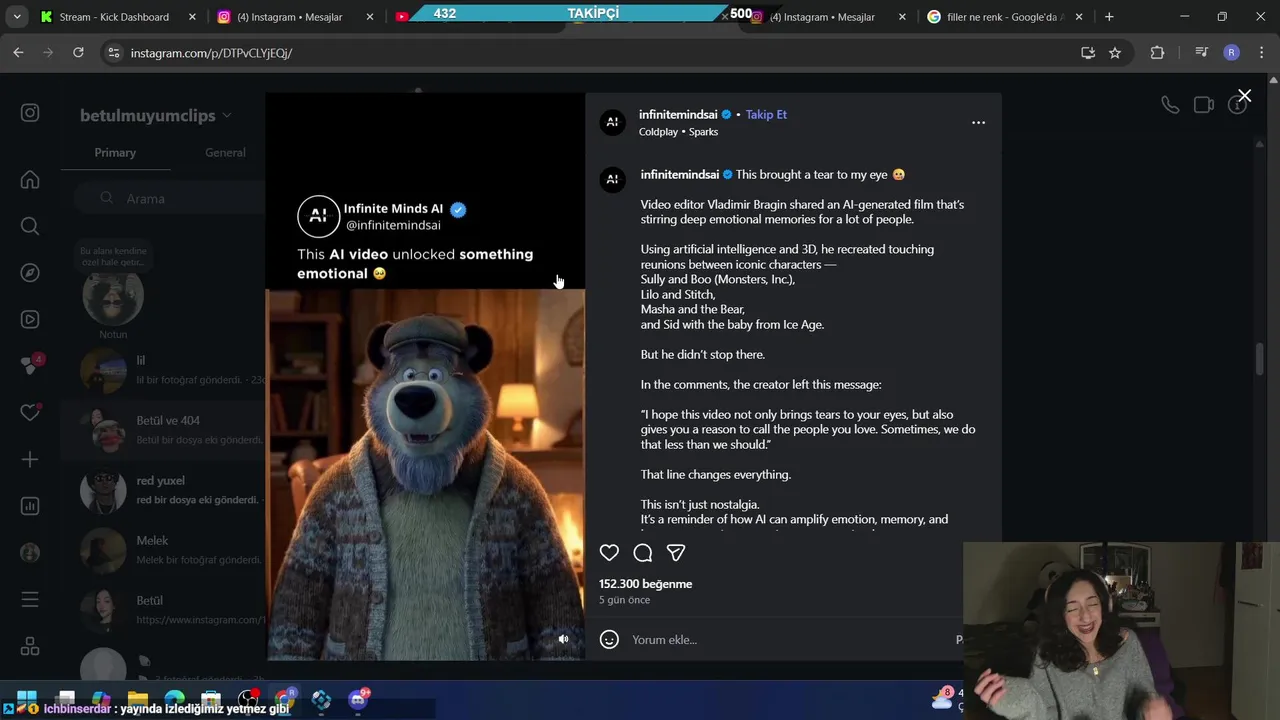Open the install app icon in address bar
Screen dimensions: 1280x720
[x=1088, y=53]
